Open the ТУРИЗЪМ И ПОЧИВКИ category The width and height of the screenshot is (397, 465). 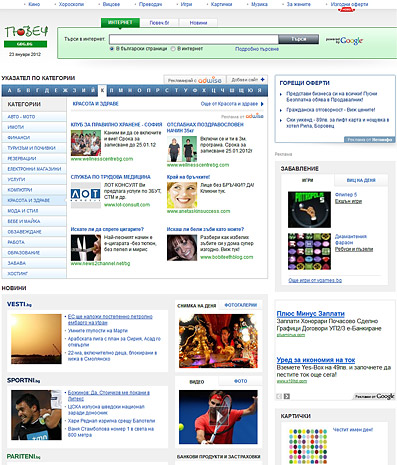point(34,148)
